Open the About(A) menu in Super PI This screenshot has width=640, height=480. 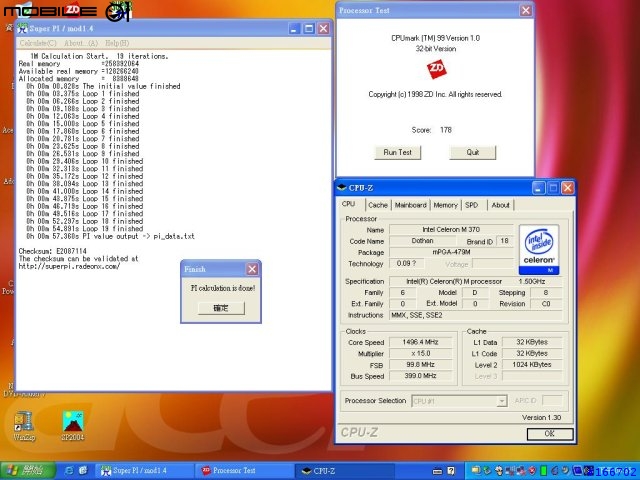81,43
